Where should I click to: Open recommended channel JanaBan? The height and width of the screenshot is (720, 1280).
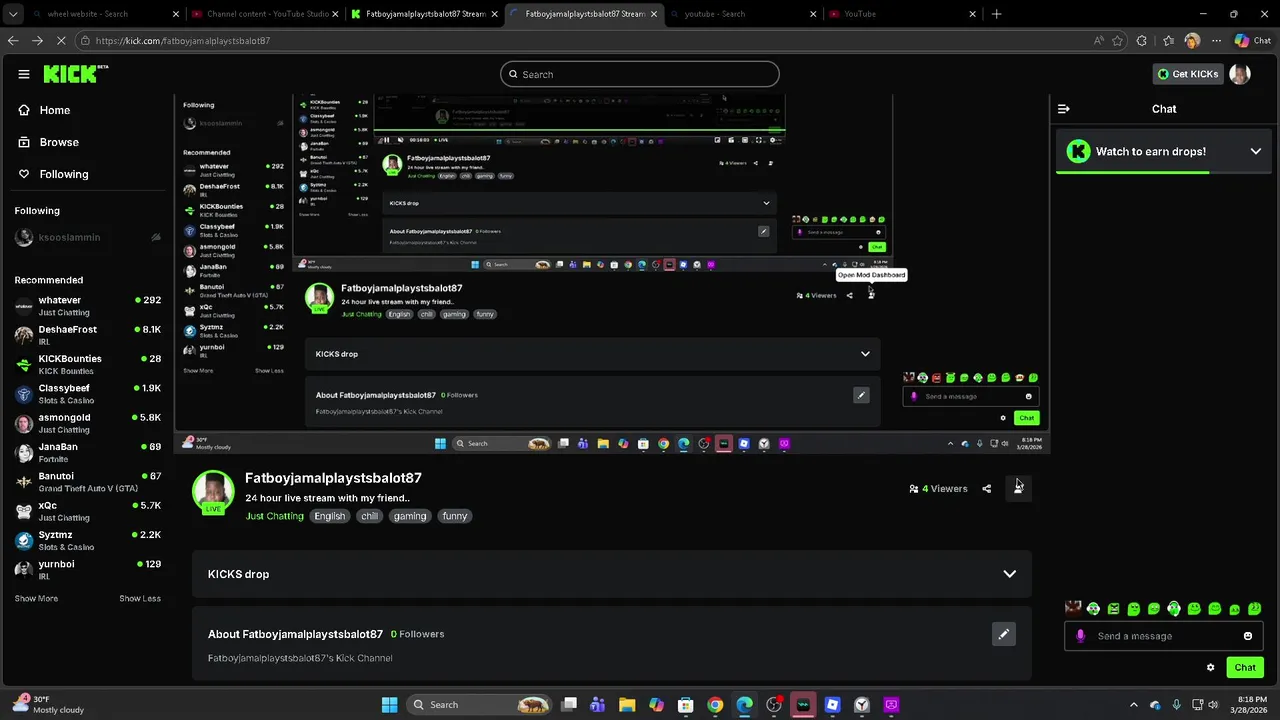tap(88, 452)
